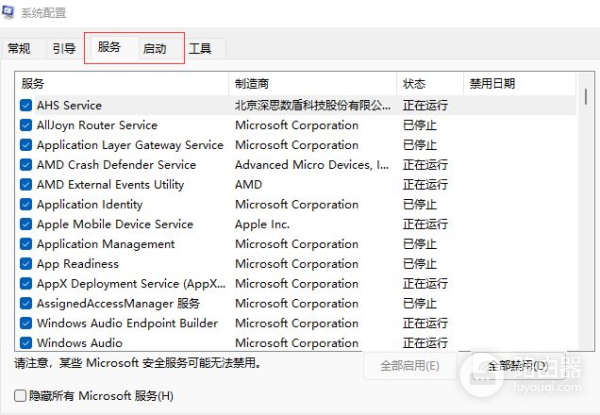
Task: Sort list by 服务 column header
Action: tap(122, 84)
